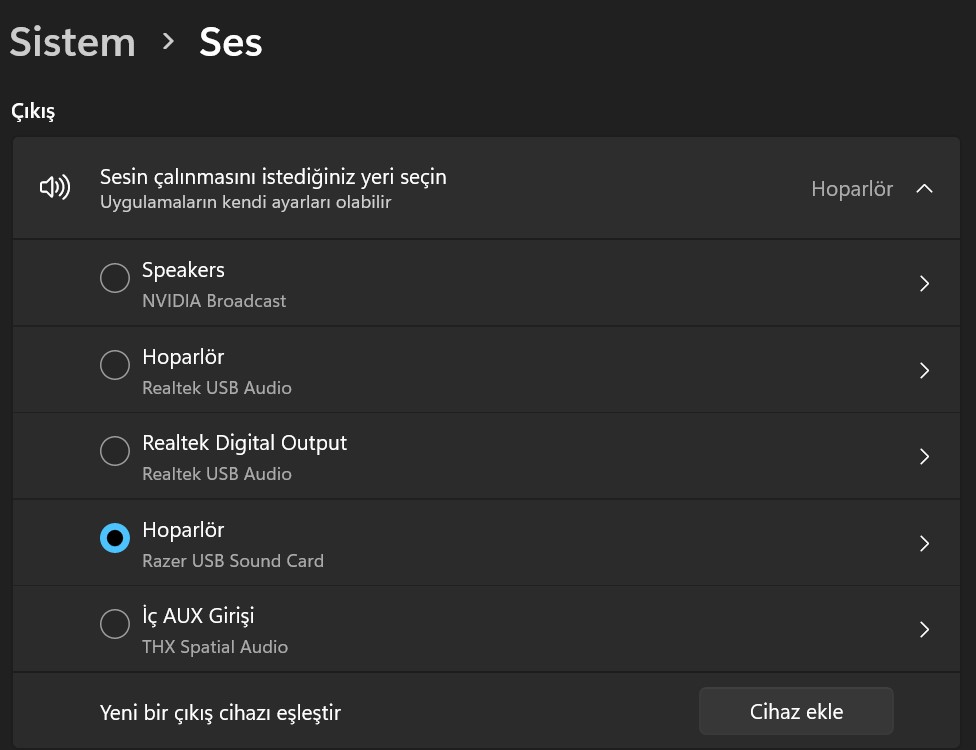Open Realtek Digital Output properties arrow
Viewport: 976px width, 750px height.
click(x=924, y=457)
